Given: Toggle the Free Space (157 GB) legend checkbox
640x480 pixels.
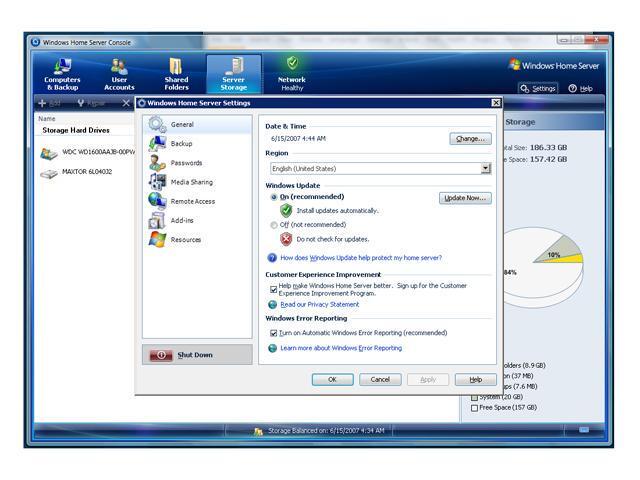Looking at the screenshot, I should tap(474, 408).
